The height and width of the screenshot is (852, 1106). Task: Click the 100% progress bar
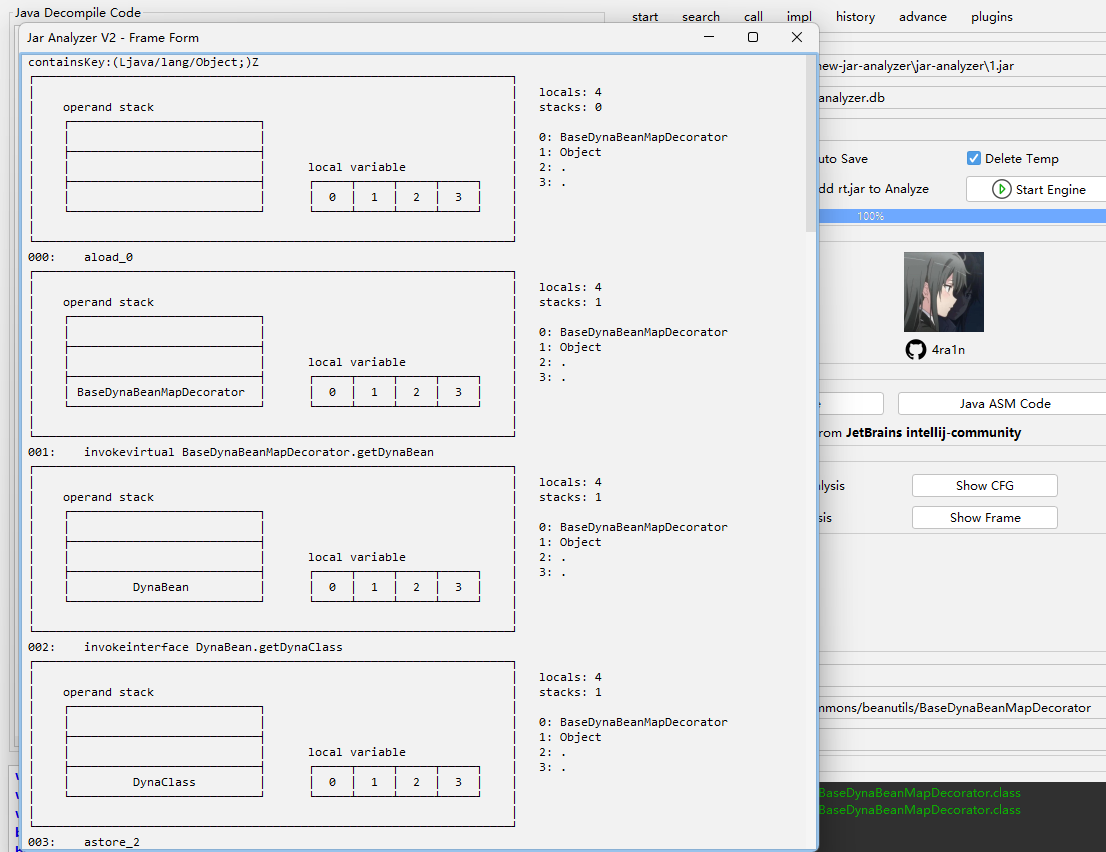pos(961,216)
